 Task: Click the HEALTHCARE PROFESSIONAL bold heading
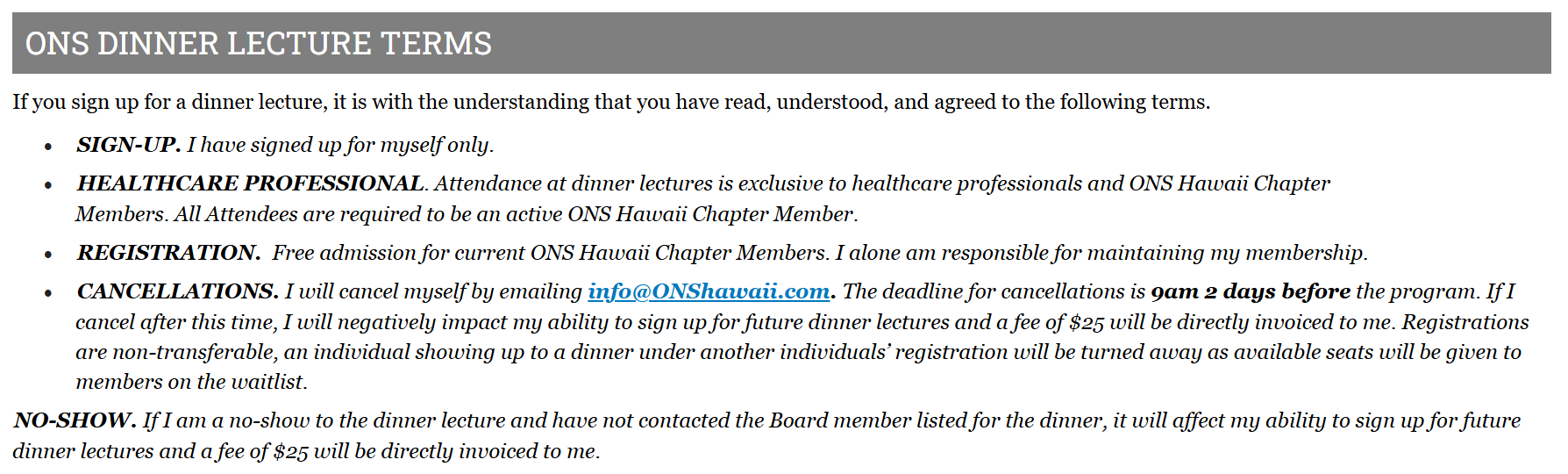[x=250, y=183]
